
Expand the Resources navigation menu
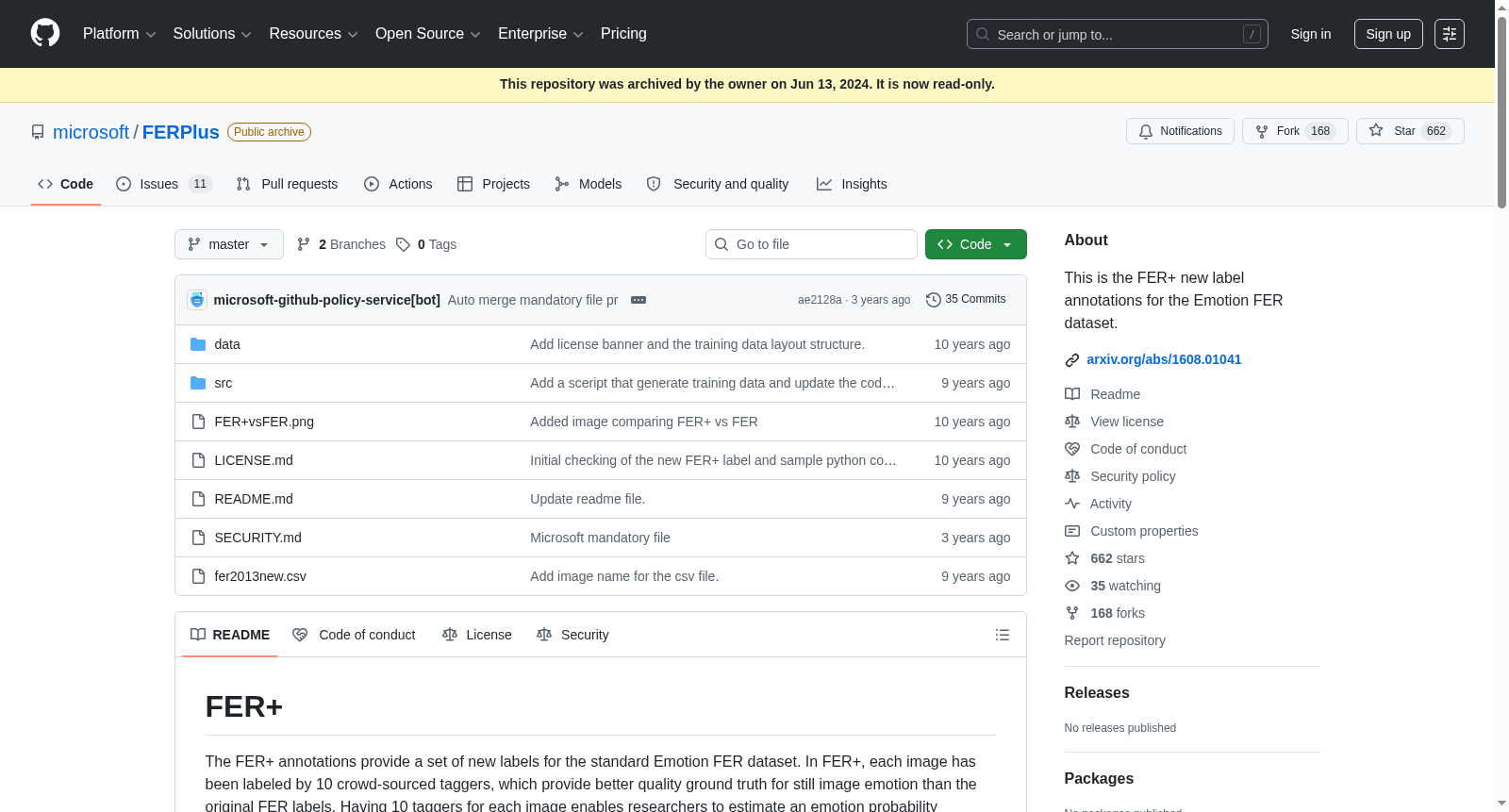[x=313, y=34]
